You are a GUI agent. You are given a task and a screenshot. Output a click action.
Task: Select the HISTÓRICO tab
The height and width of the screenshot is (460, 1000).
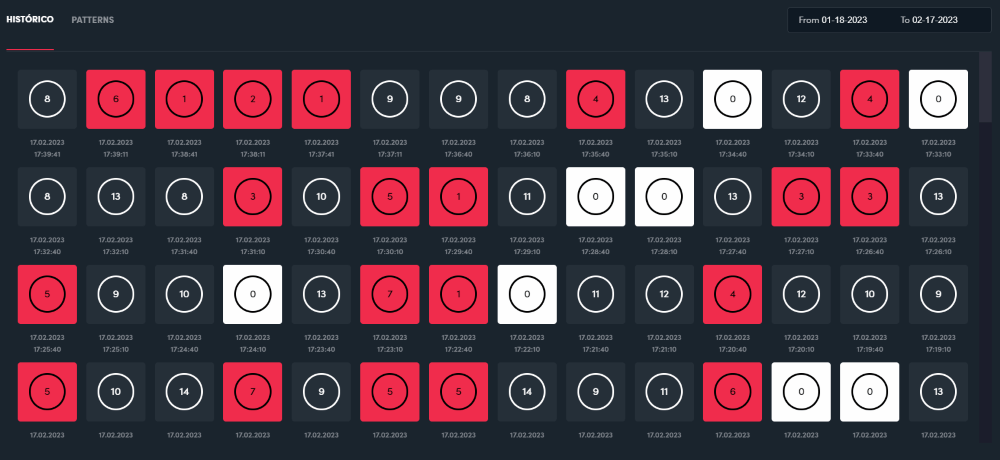point(30,20)
